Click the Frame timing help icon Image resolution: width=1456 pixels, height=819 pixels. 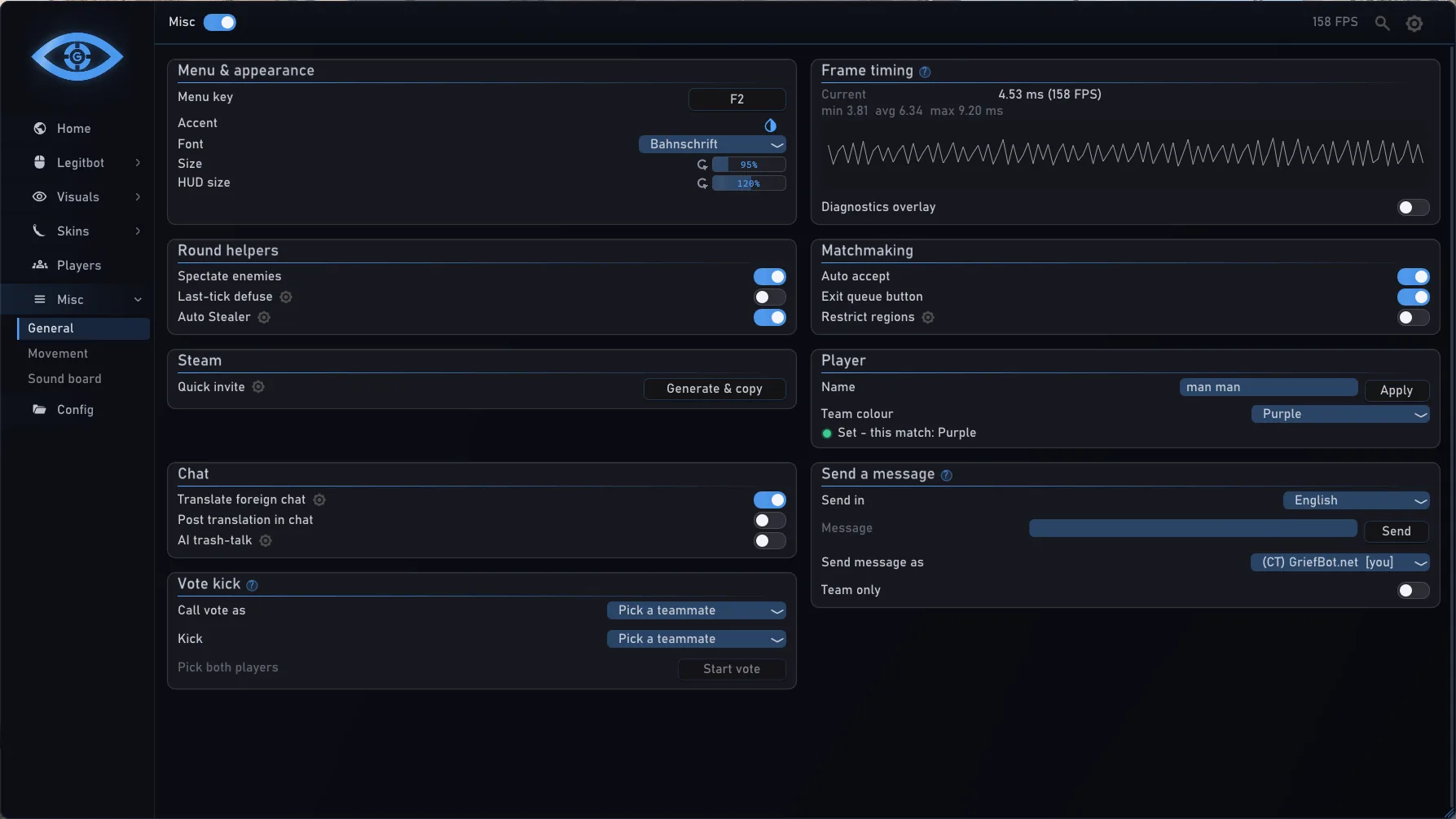tap(925, 72)
